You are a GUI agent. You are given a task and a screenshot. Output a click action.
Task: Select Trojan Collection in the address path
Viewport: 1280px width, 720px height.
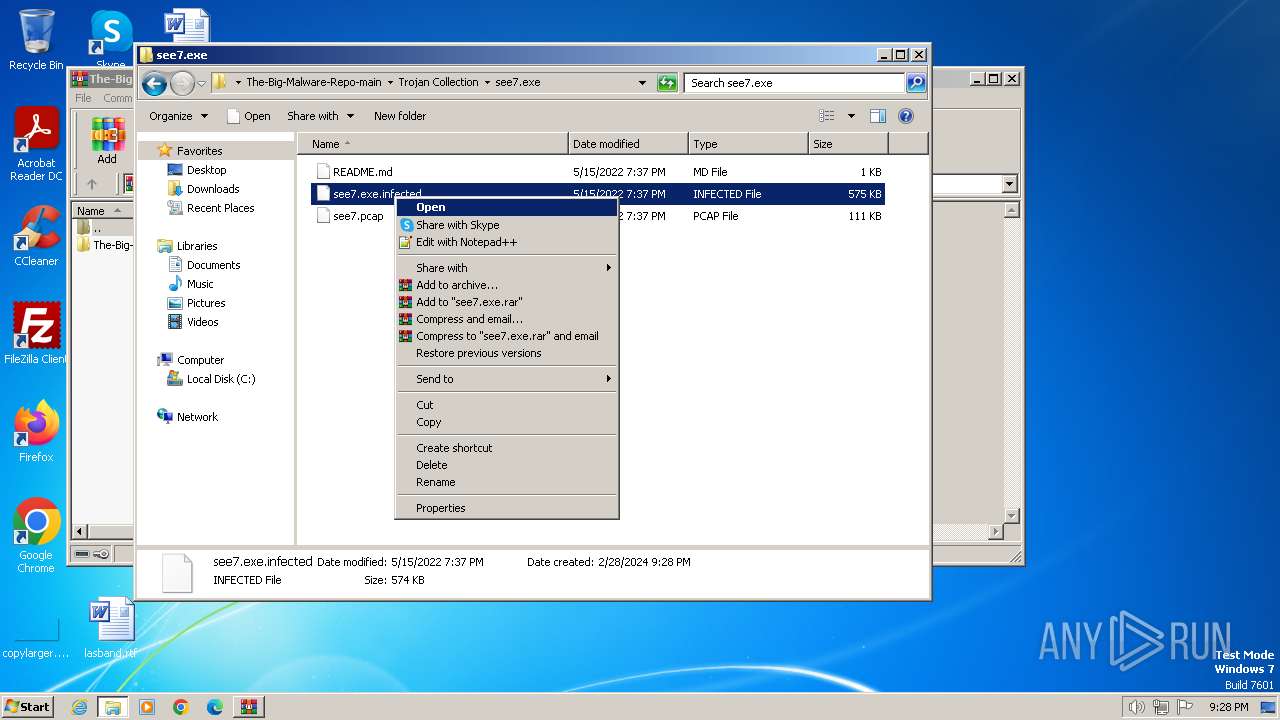438,83
